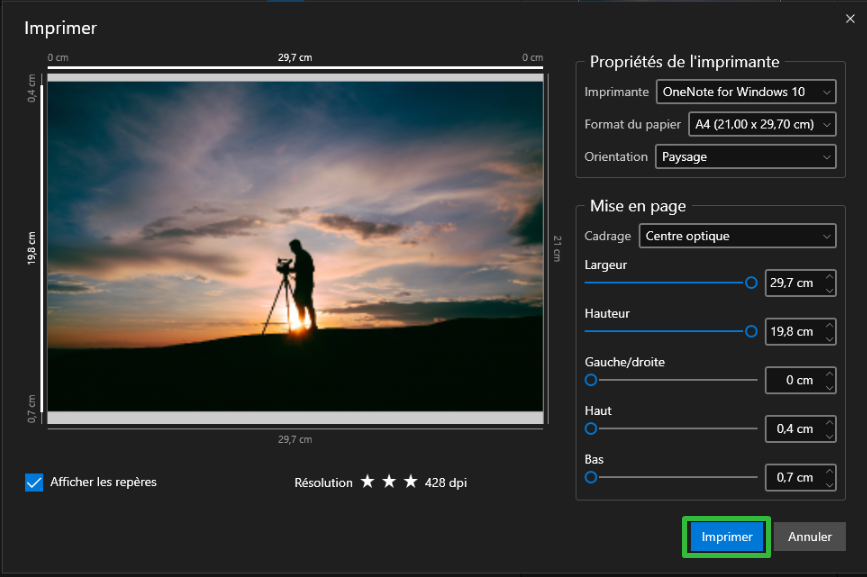
Task: Click the Largeur 29,7 cm value field
Action: coord(794,283)
